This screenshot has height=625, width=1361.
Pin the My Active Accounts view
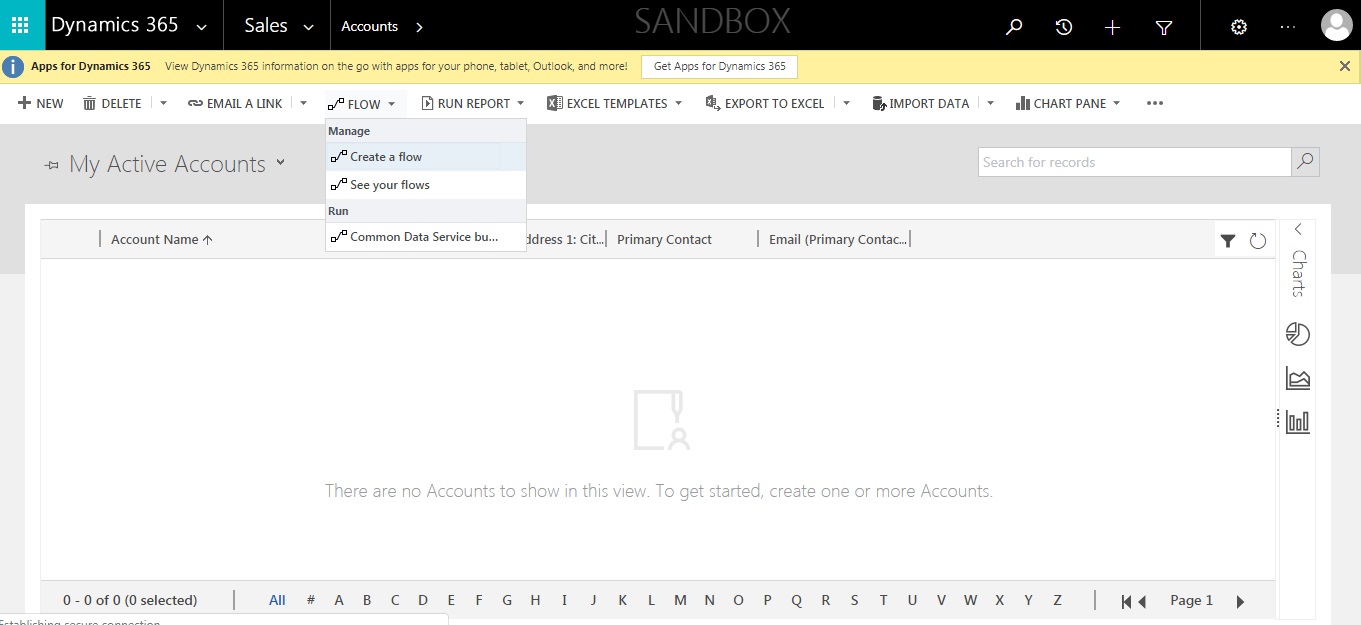[52, 165]
